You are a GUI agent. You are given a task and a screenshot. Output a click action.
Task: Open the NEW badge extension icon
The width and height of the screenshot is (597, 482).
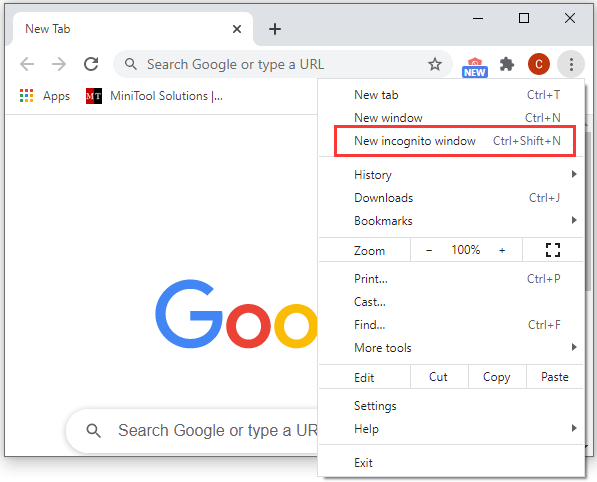(475, 67)
